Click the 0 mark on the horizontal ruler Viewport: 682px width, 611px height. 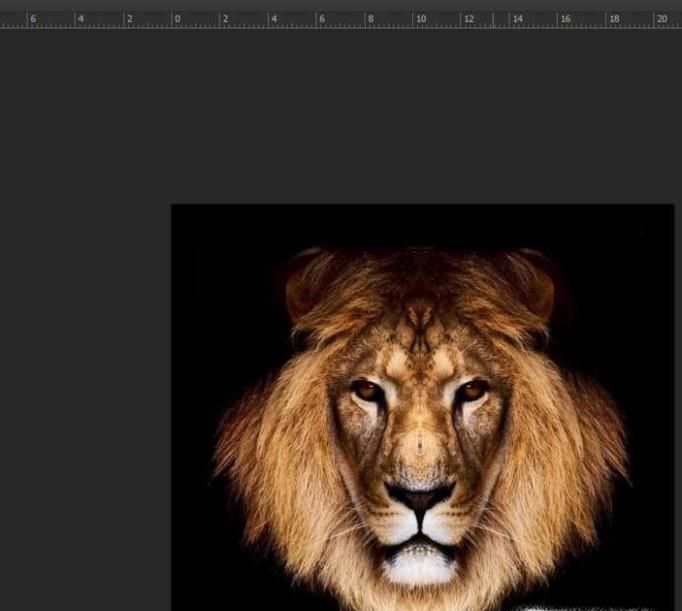pos(176,19)
